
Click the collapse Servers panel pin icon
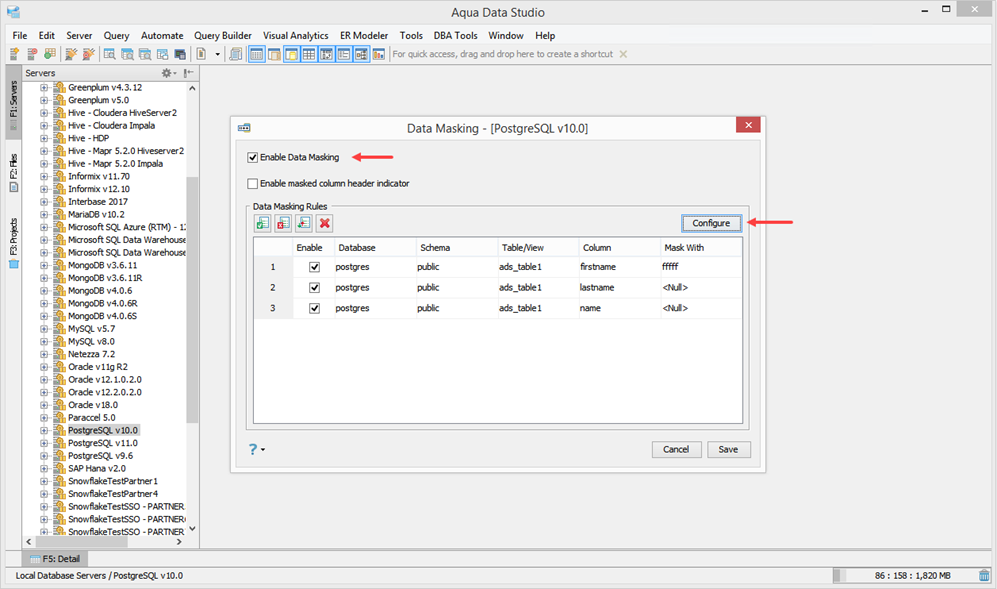188,73
